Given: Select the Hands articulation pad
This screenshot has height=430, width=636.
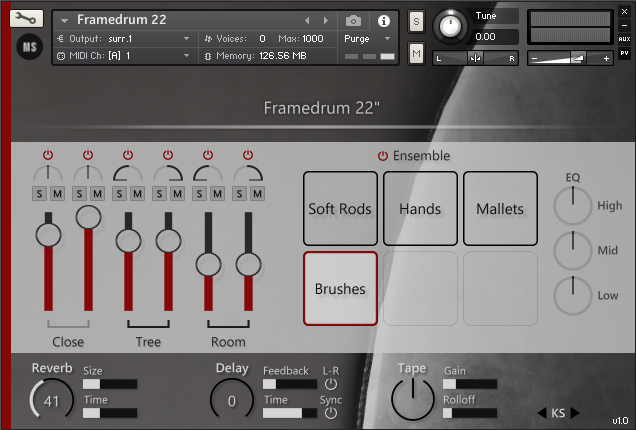Looking at the screenshot, I should pyautogui.click(x=420, y=209).
